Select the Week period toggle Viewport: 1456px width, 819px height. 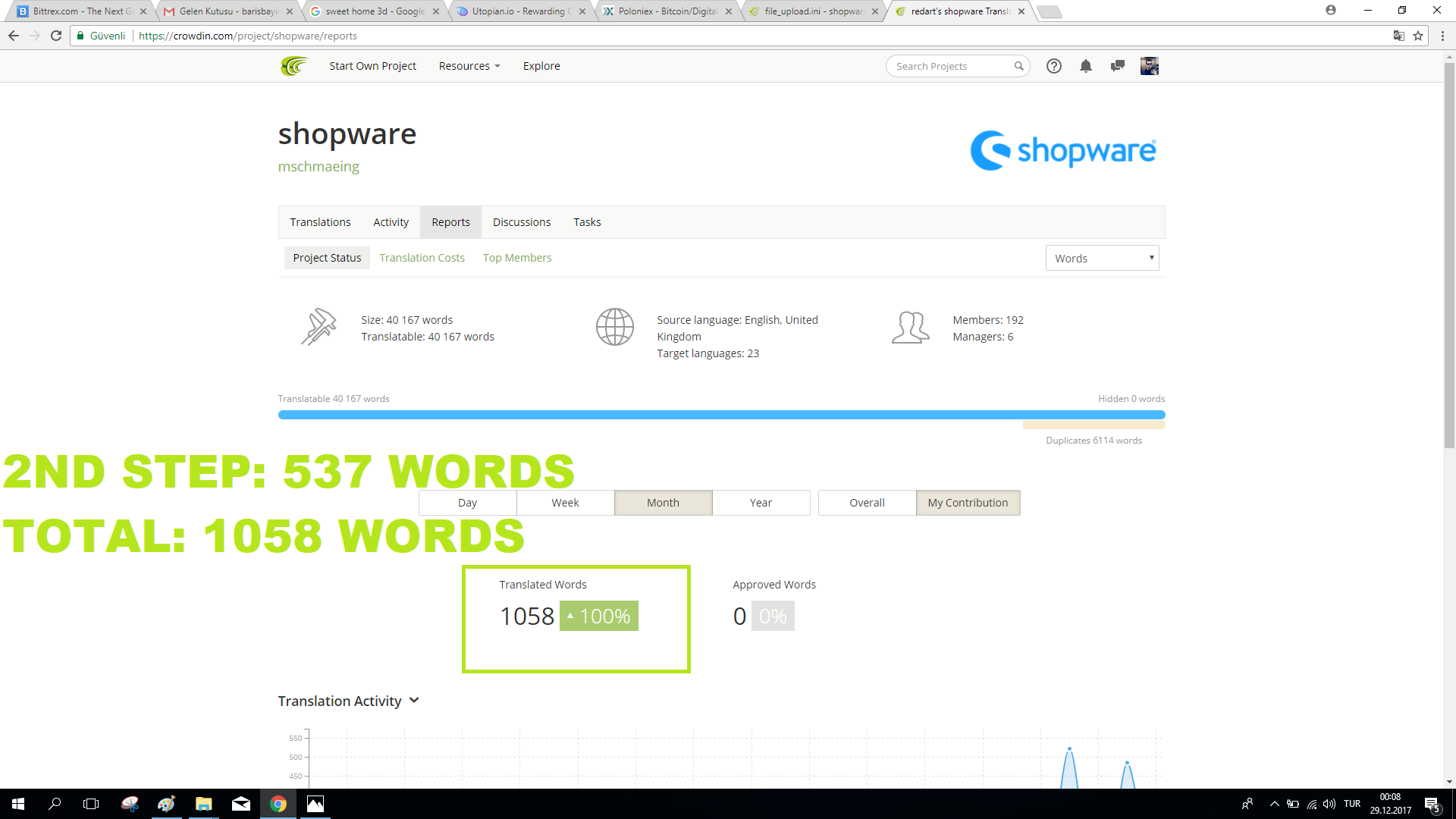click(x=566, y=503)
